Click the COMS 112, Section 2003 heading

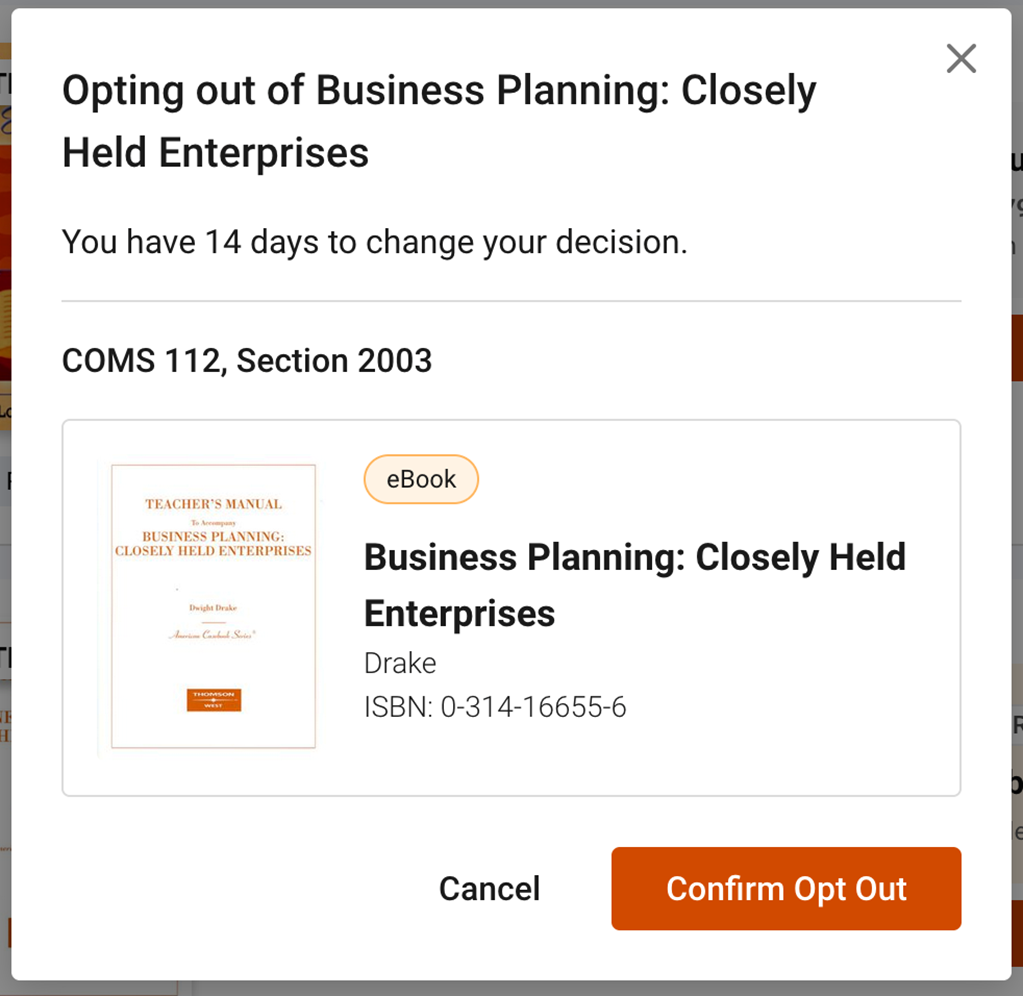coord(246,360)
